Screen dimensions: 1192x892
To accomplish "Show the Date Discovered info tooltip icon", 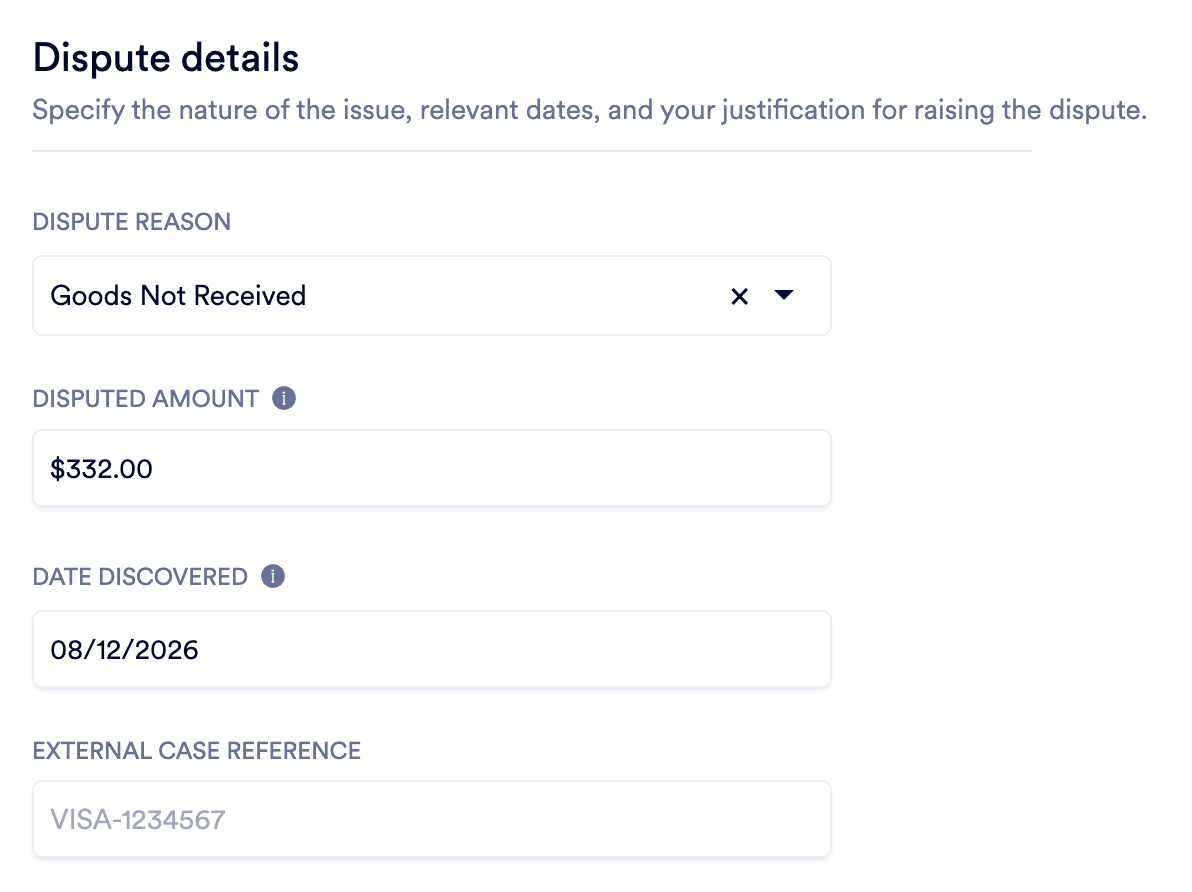I will (273, 577).
